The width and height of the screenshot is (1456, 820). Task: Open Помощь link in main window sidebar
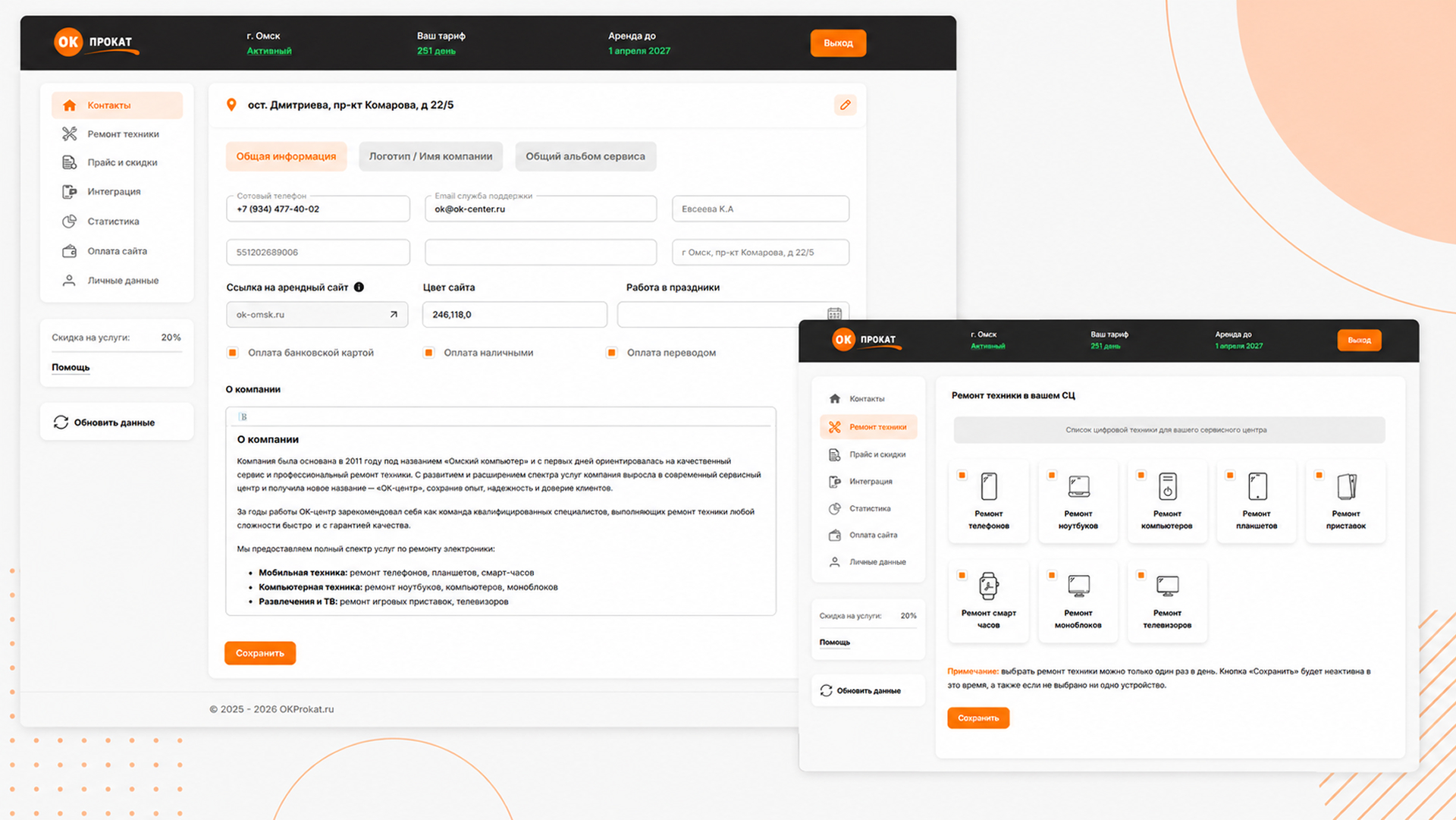click(71, 367)
